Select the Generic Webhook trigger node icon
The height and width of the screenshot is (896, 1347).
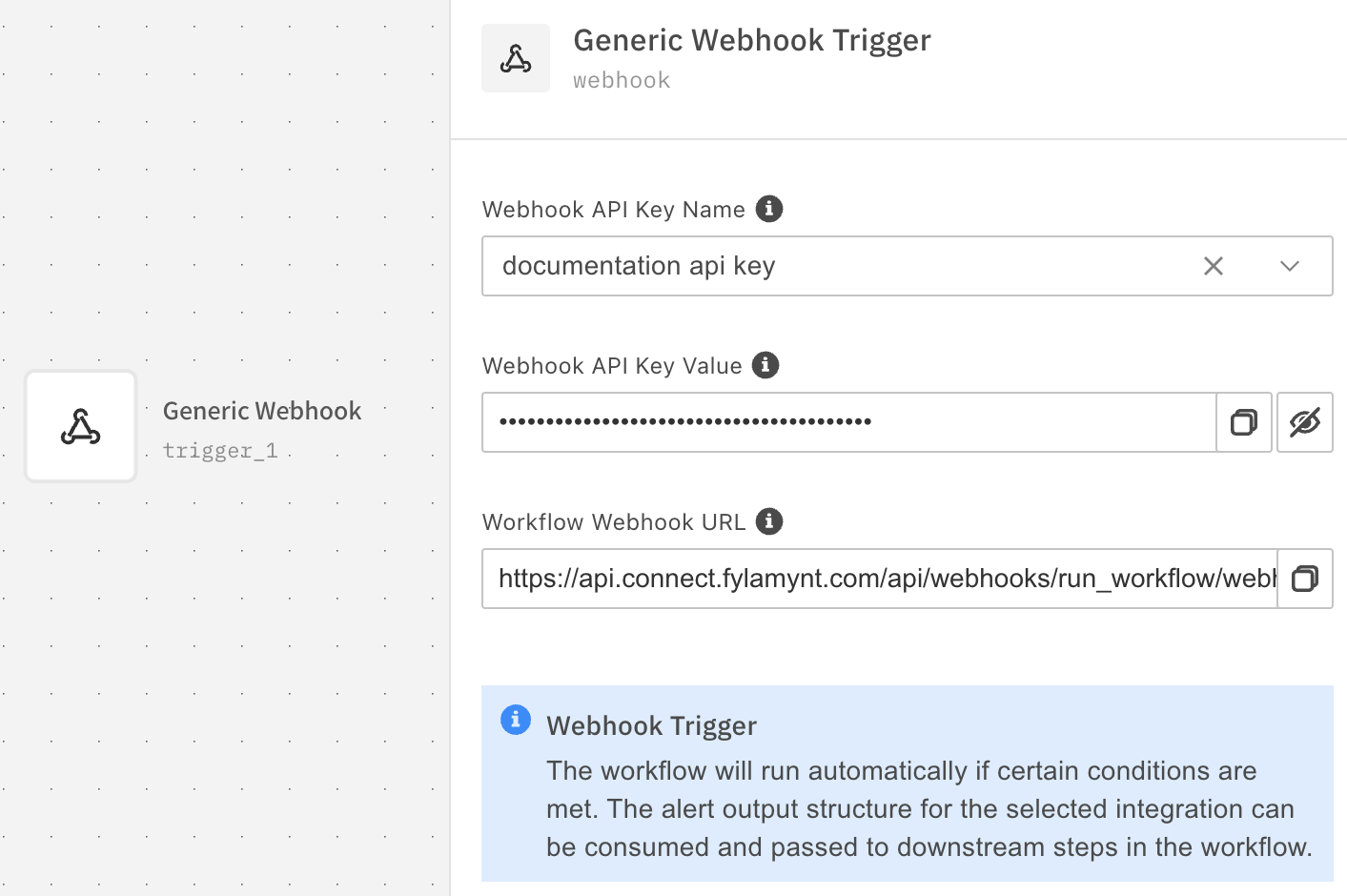(81, 427)
